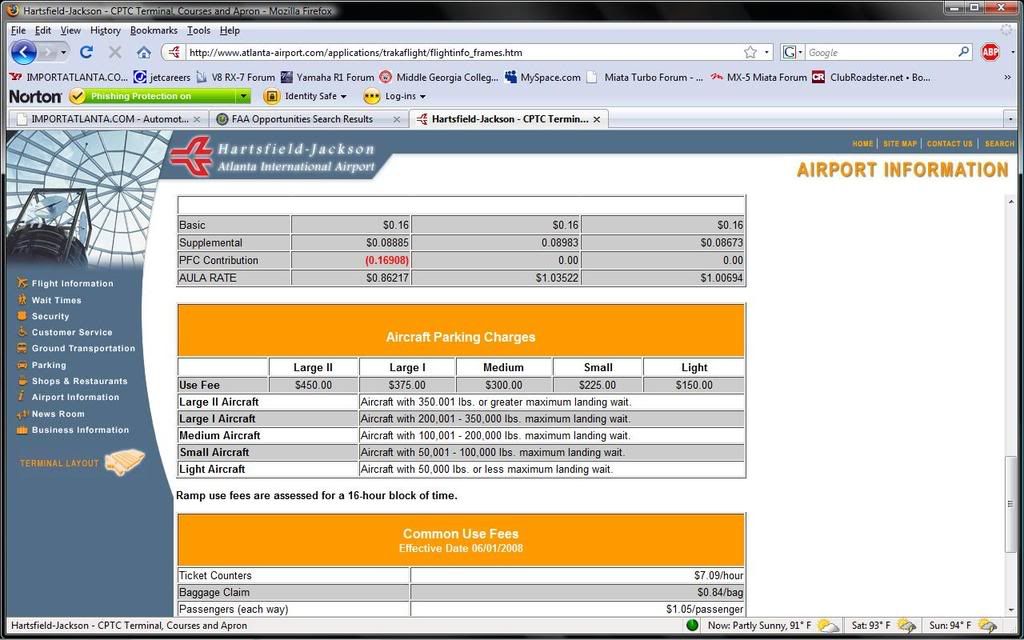Open the Shops & Restaurants link
This screenshot has height=640, width=1024.
click(79, 381)
